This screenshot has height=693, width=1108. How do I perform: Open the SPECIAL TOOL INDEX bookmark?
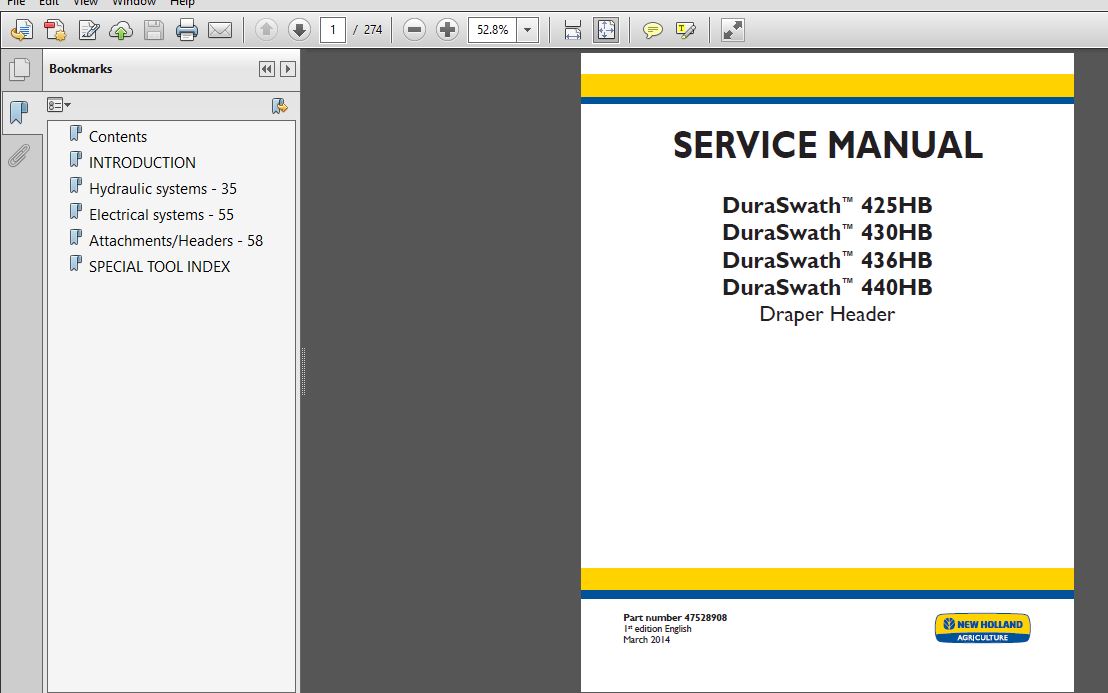pos(159,267)
